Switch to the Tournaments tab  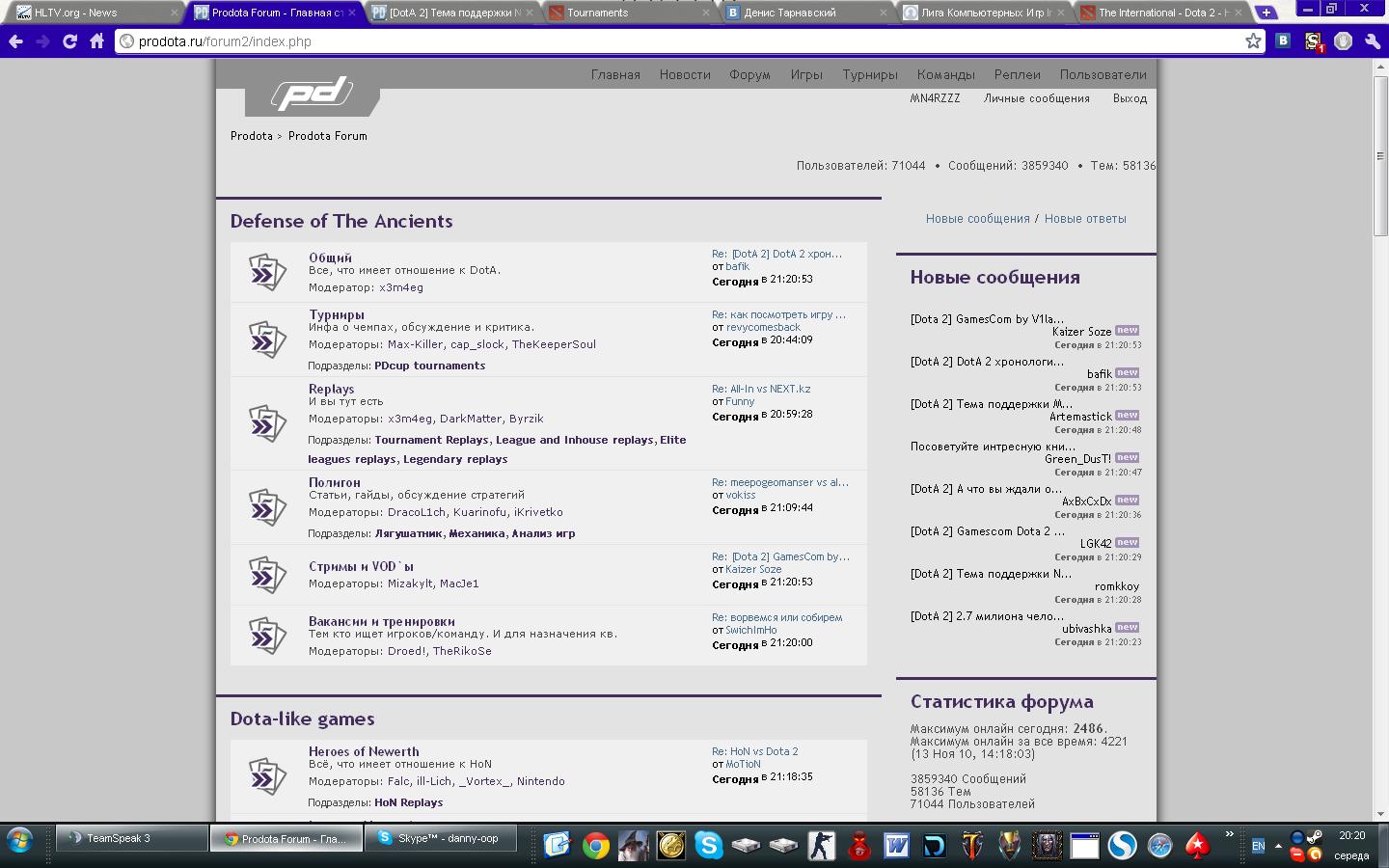pos(628,13)
